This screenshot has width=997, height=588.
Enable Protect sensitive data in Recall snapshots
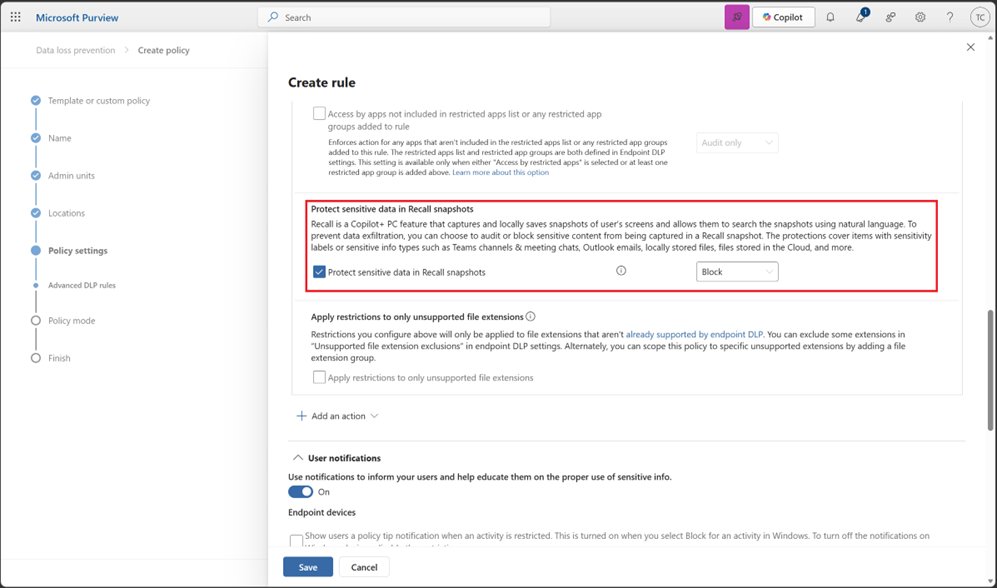click(x=321, y=270)
